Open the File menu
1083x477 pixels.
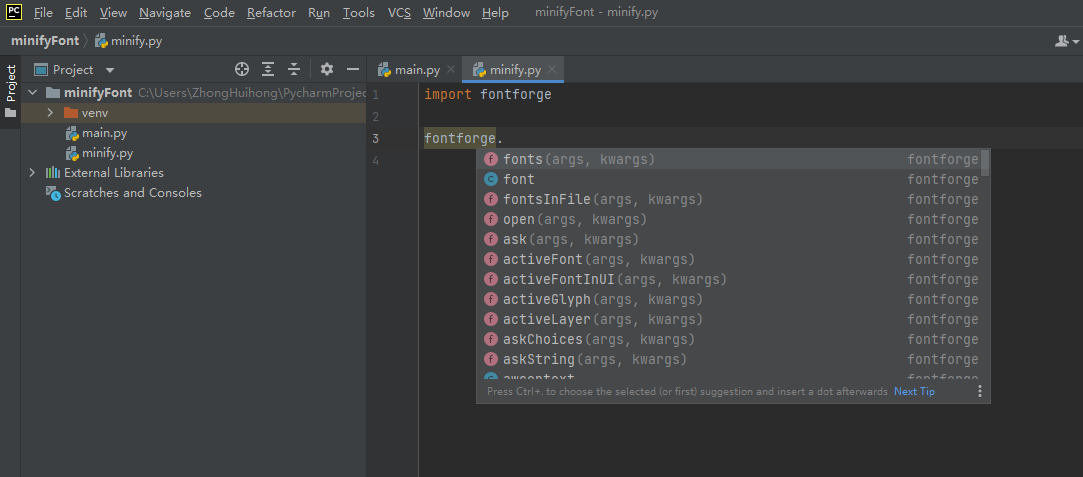(x=43, y=13)
